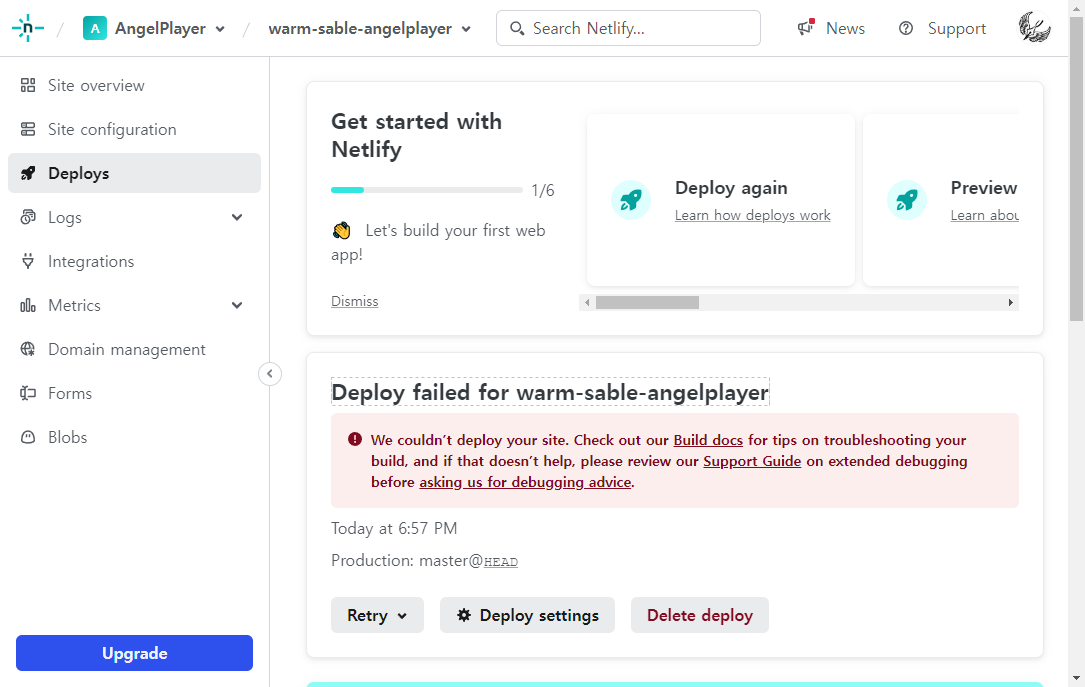Viewport: 1085px width, 687px height.
Task: Open the Build docs link
Action: [x=708, y=440]
